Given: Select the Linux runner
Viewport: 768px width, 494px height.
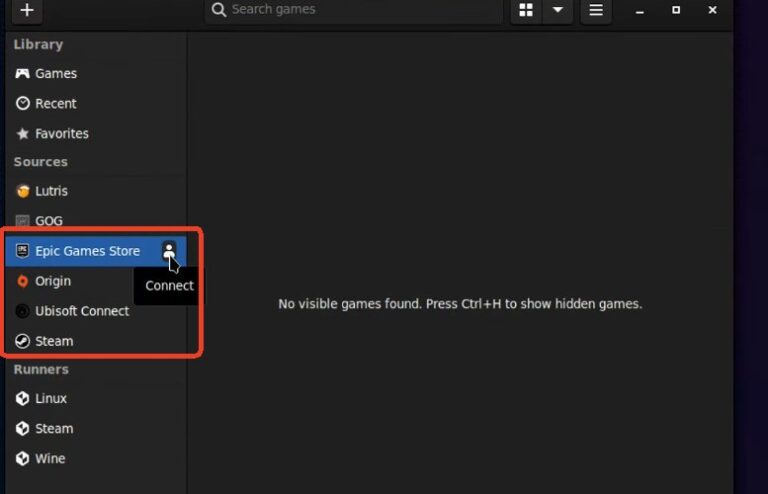Looking at the screenshot, I should (96, 398).
